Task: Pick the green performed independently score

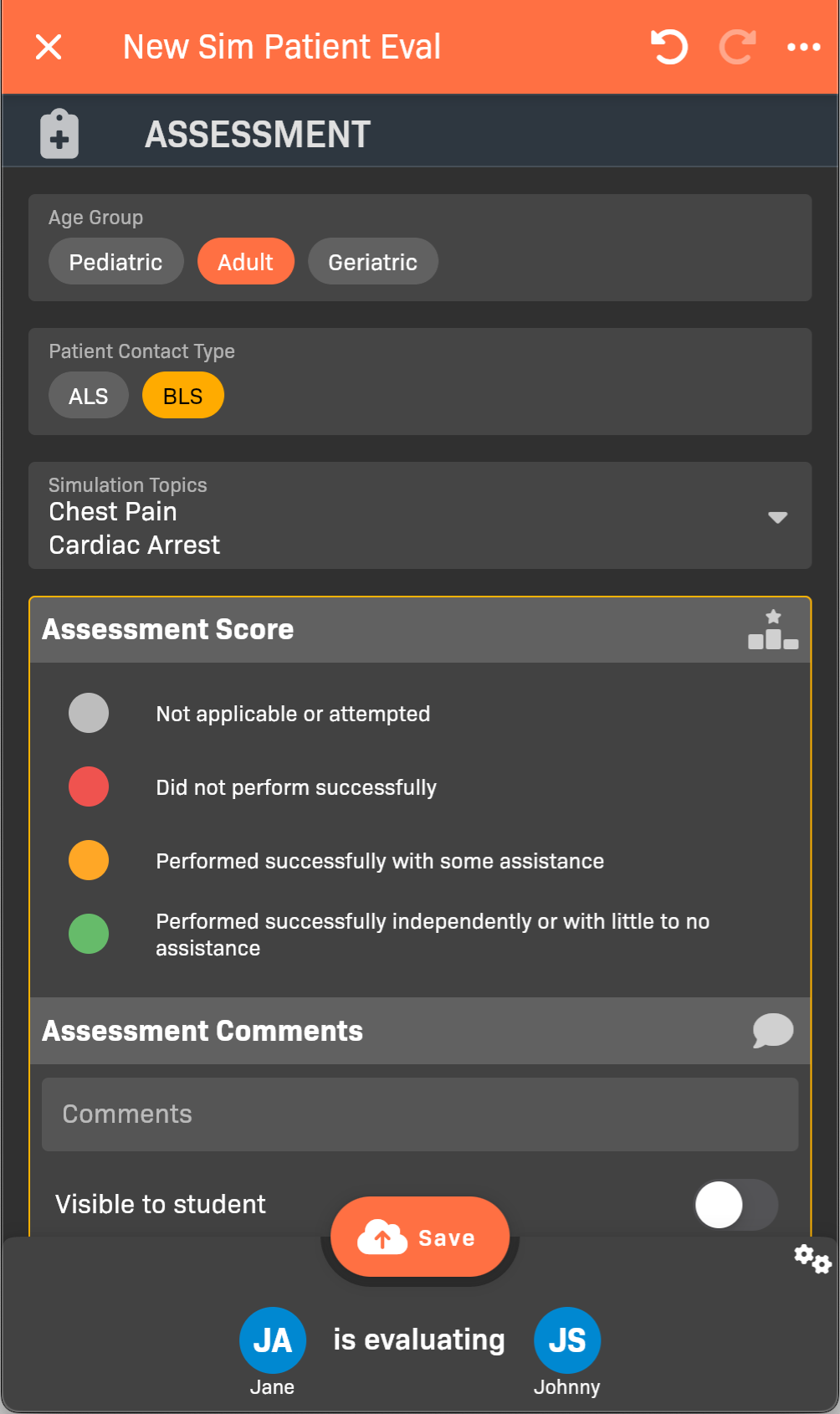Action: (89, 935)
